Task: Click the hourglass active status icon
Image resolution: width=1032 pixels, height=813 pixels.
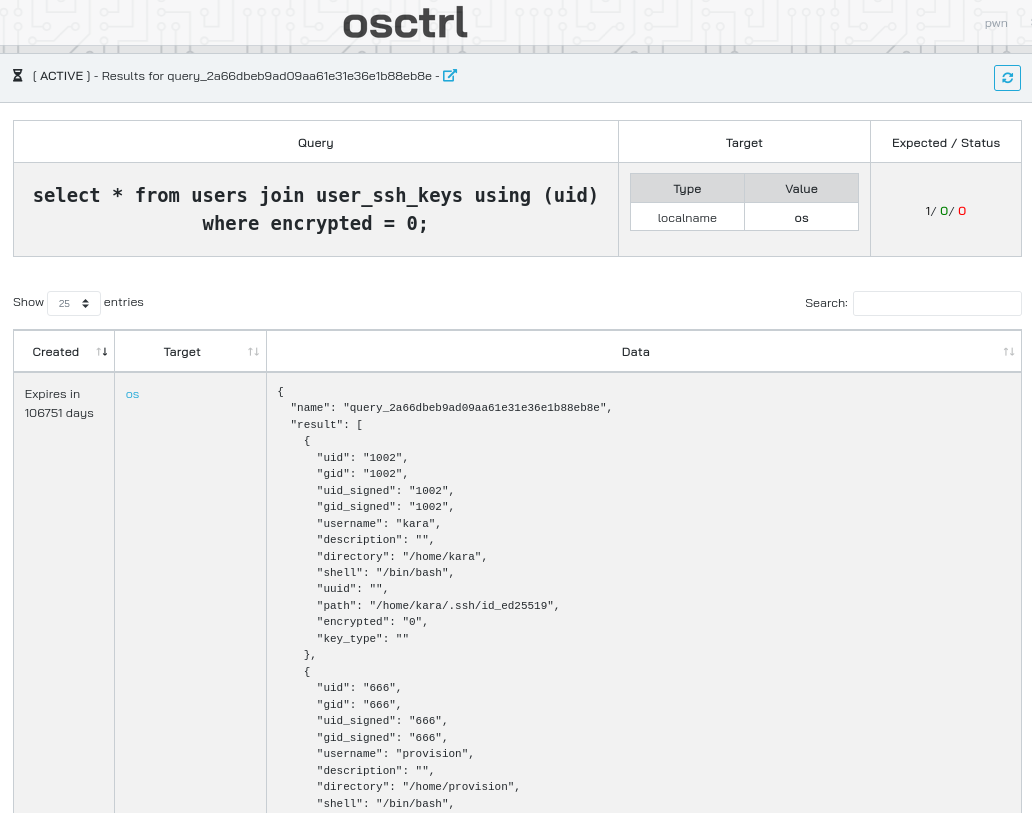Action: coord(18,76)
